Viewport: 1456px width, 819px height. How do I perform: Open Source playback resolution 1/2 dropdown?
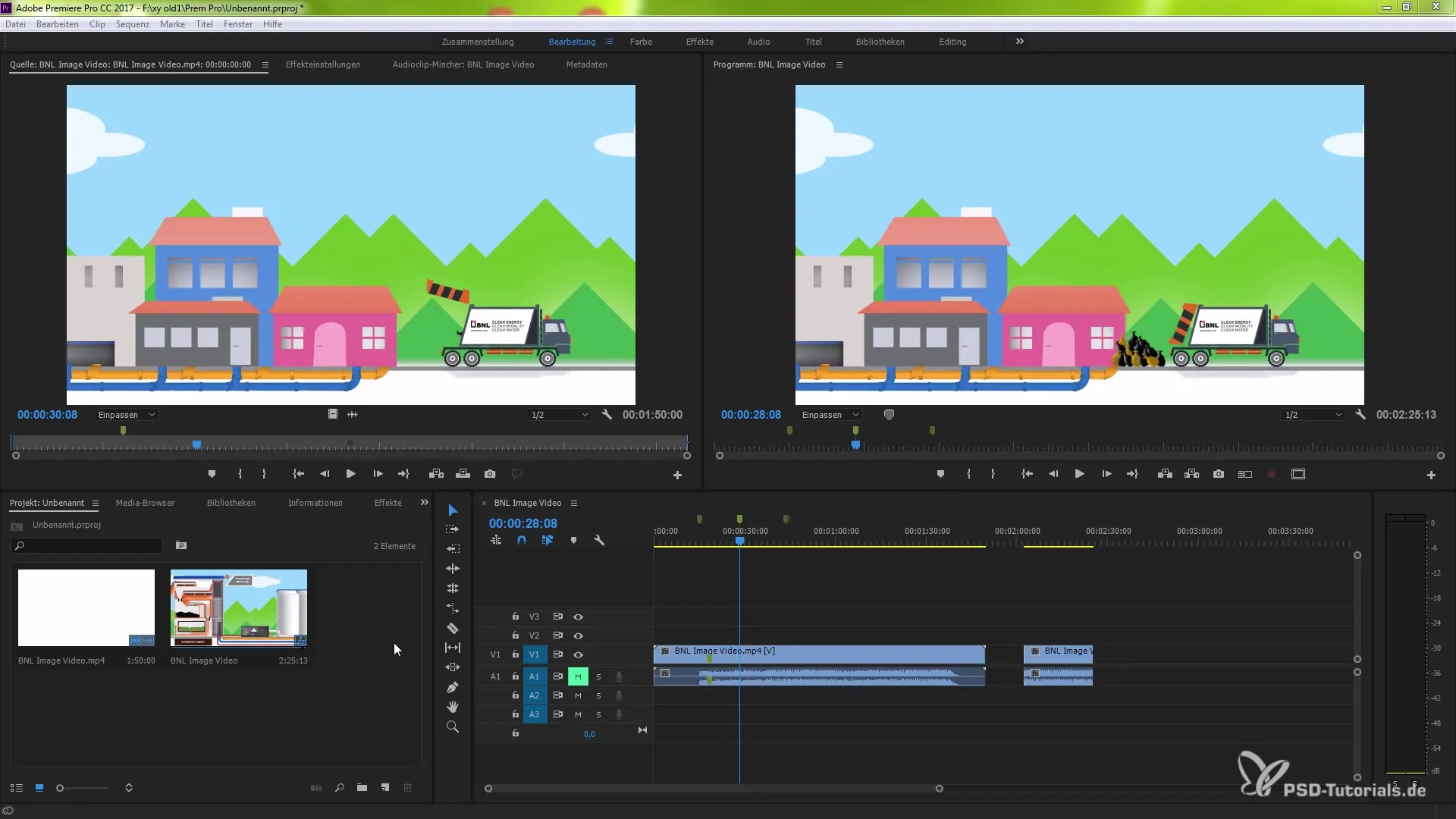click(560, 415)
